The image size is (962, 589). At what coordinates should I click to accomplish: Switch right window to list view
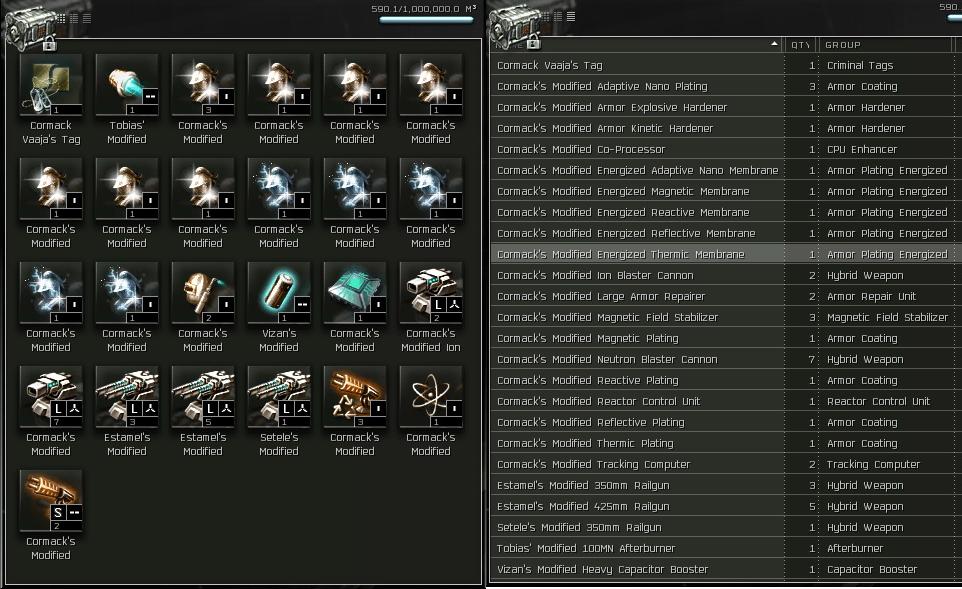coord(571,17)
